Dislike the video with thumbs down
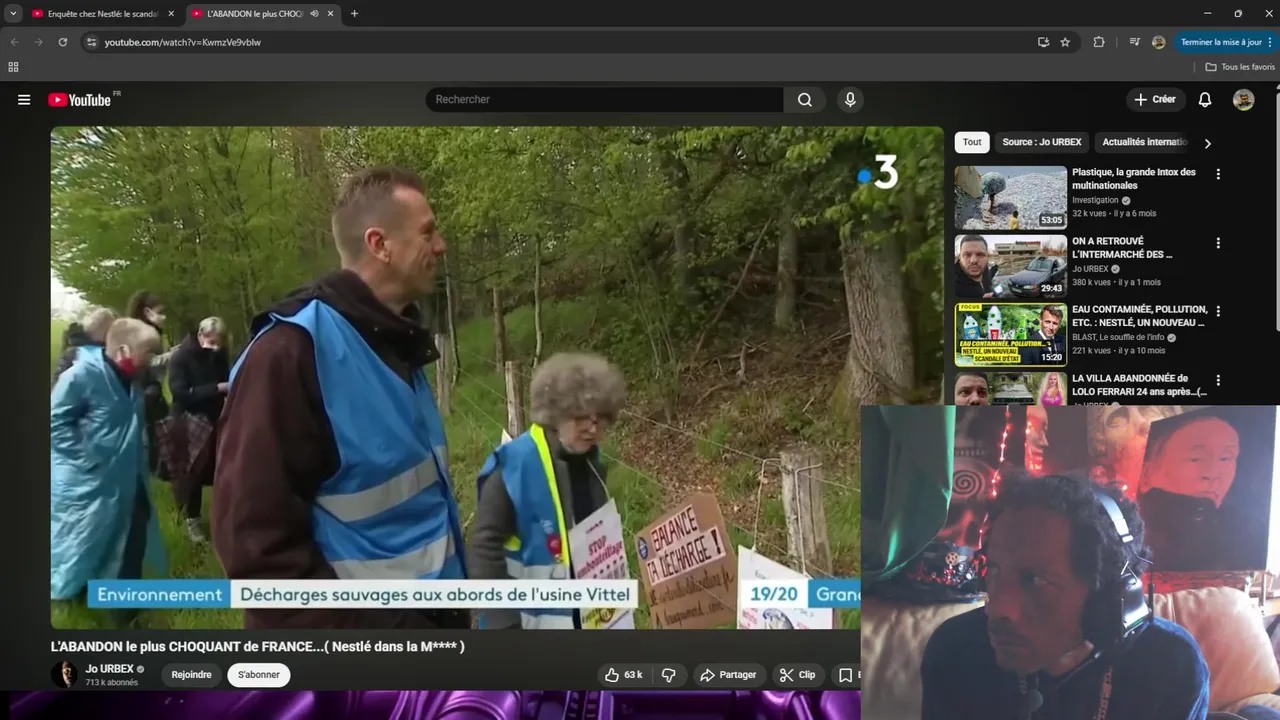 pyautogui.click(x=668, y=675)
